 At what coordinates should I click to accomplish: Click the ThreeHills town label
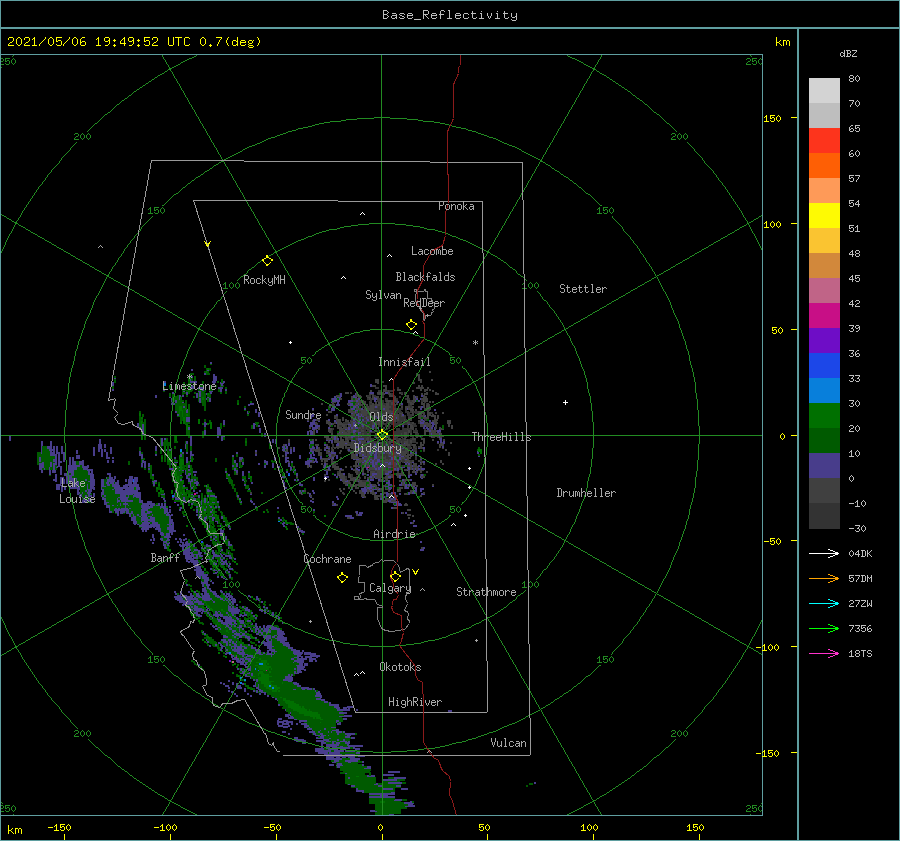[x=502, y=437]
